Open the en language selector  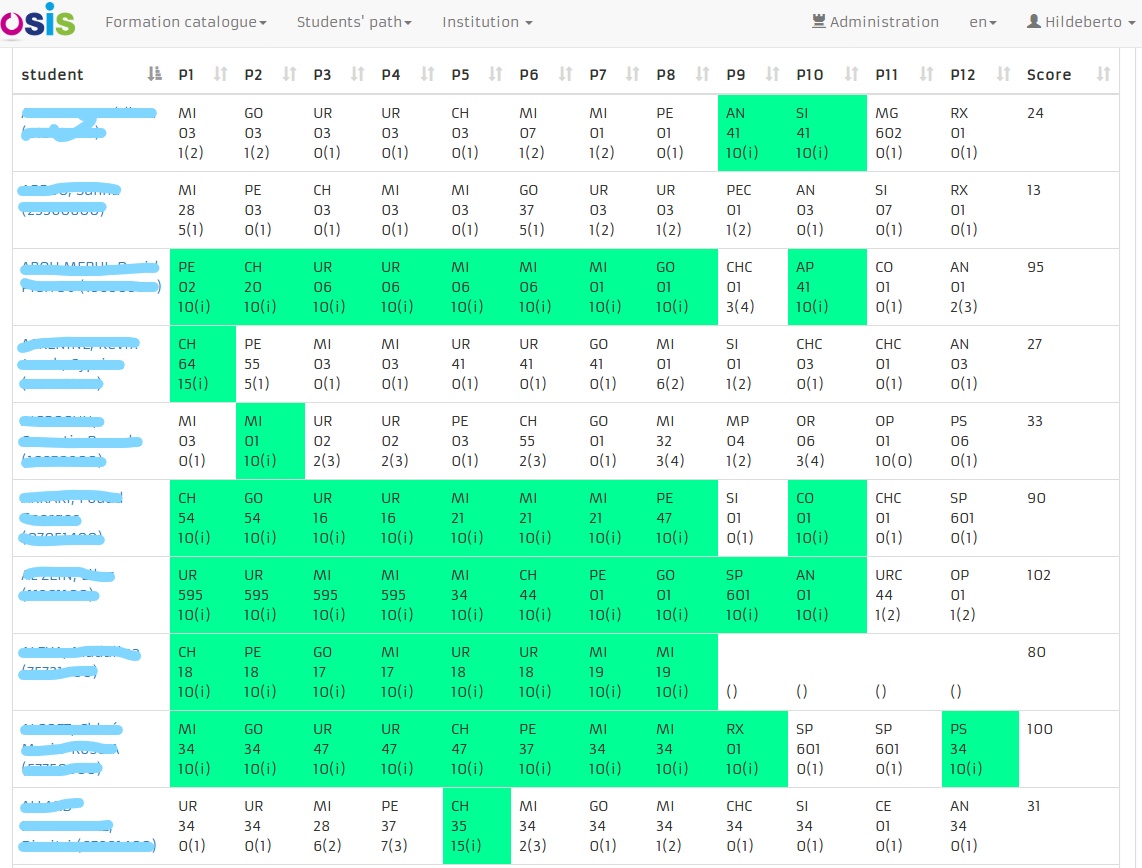(x=982, y=22)
